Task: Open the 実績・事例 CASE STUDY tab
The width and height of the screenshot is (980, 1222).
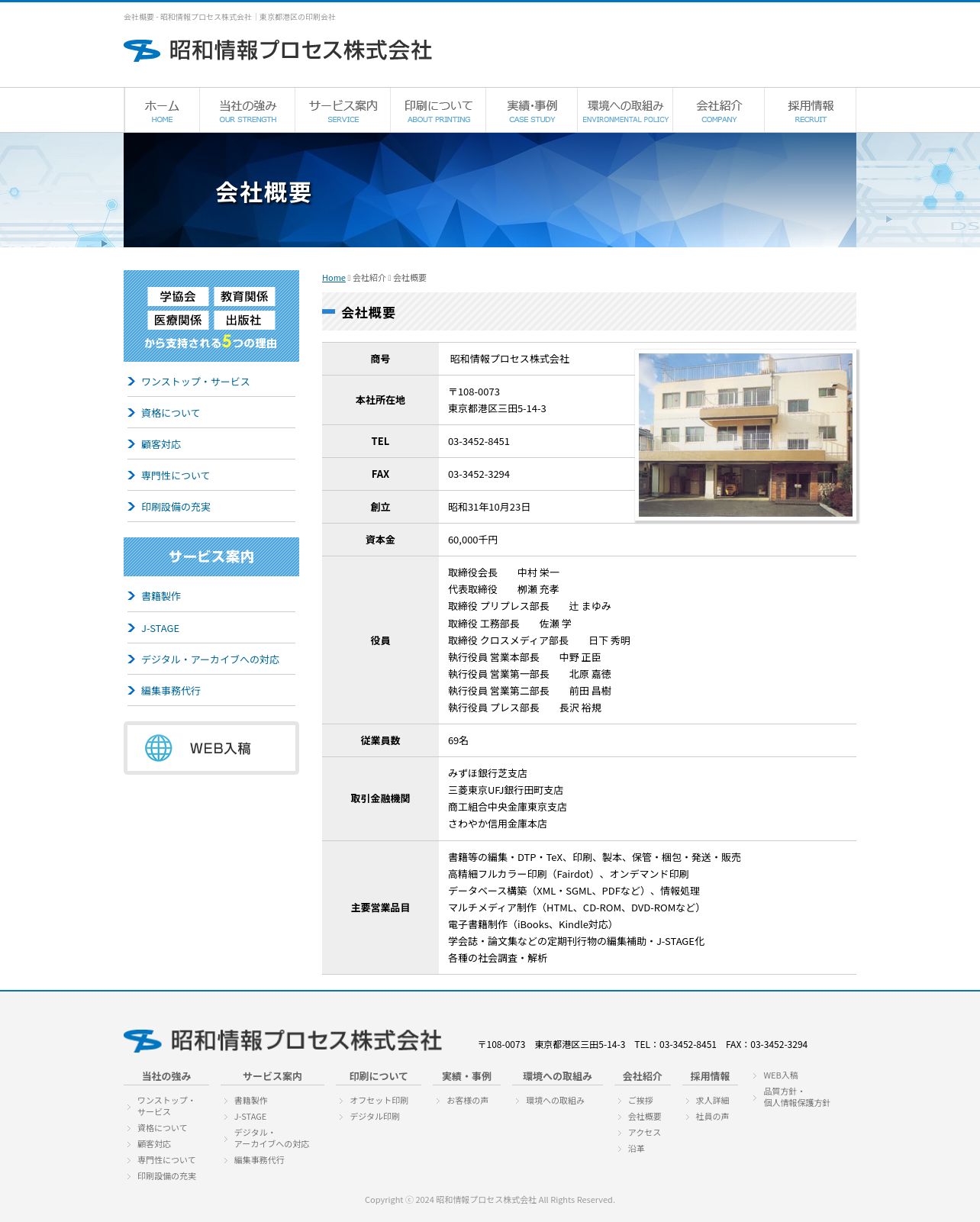Action: pyautogui.click(x=532, y=110)
